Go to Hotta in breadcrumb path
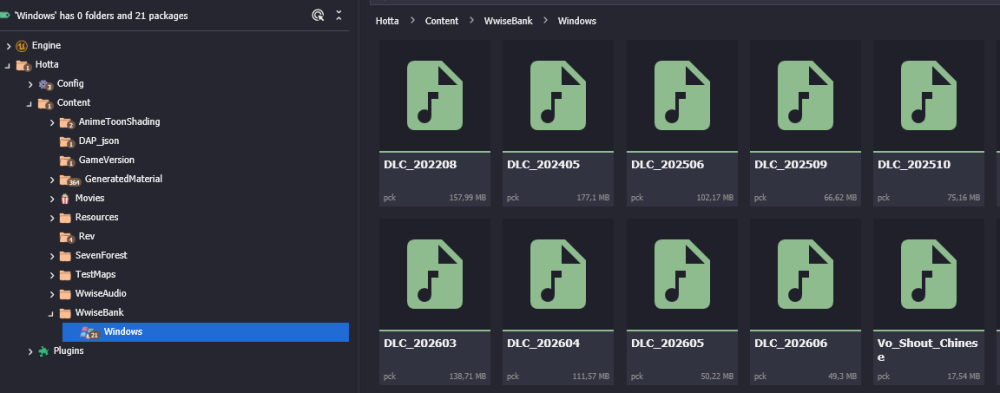The image size is (1000, 393). 387,21
